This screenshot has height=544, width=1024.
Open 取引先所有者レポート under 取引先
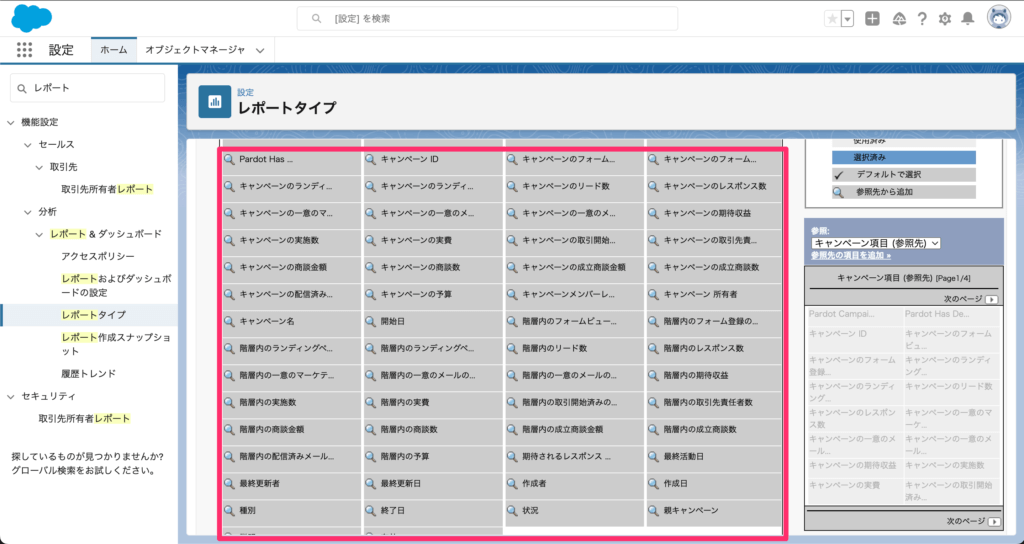tap(107, 189)
